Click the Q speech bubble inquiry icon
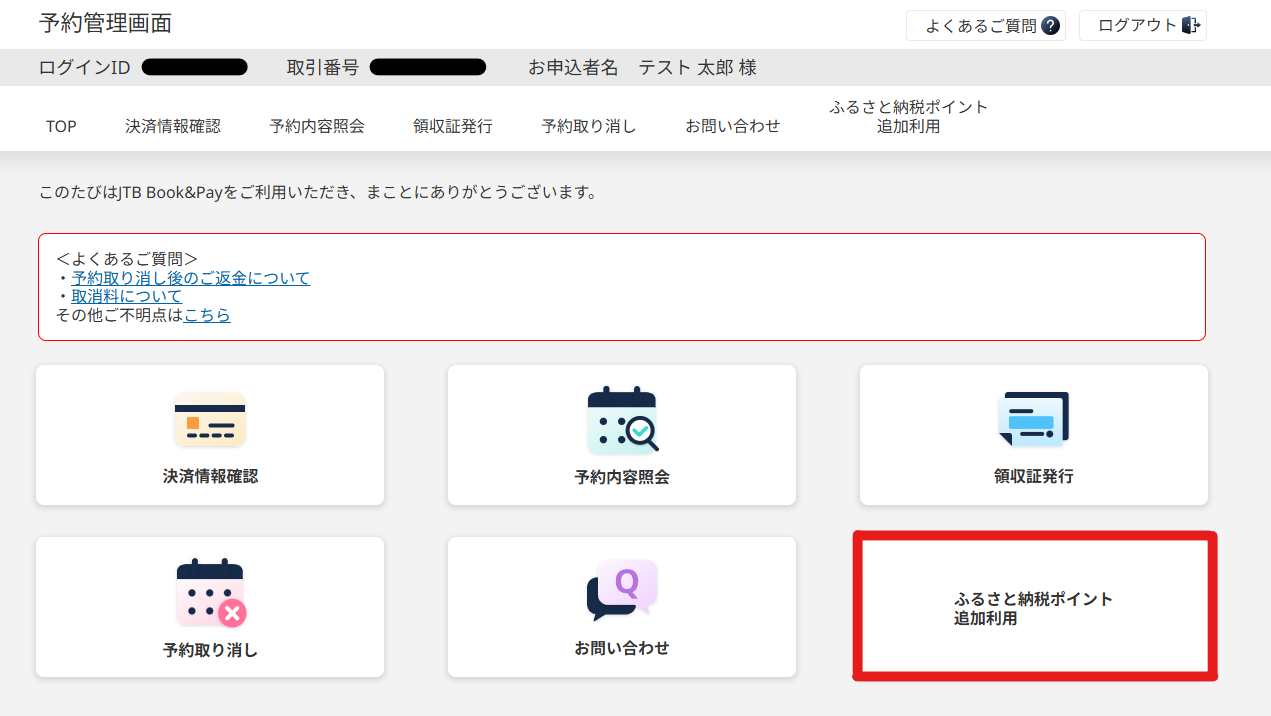 (622, 591)
